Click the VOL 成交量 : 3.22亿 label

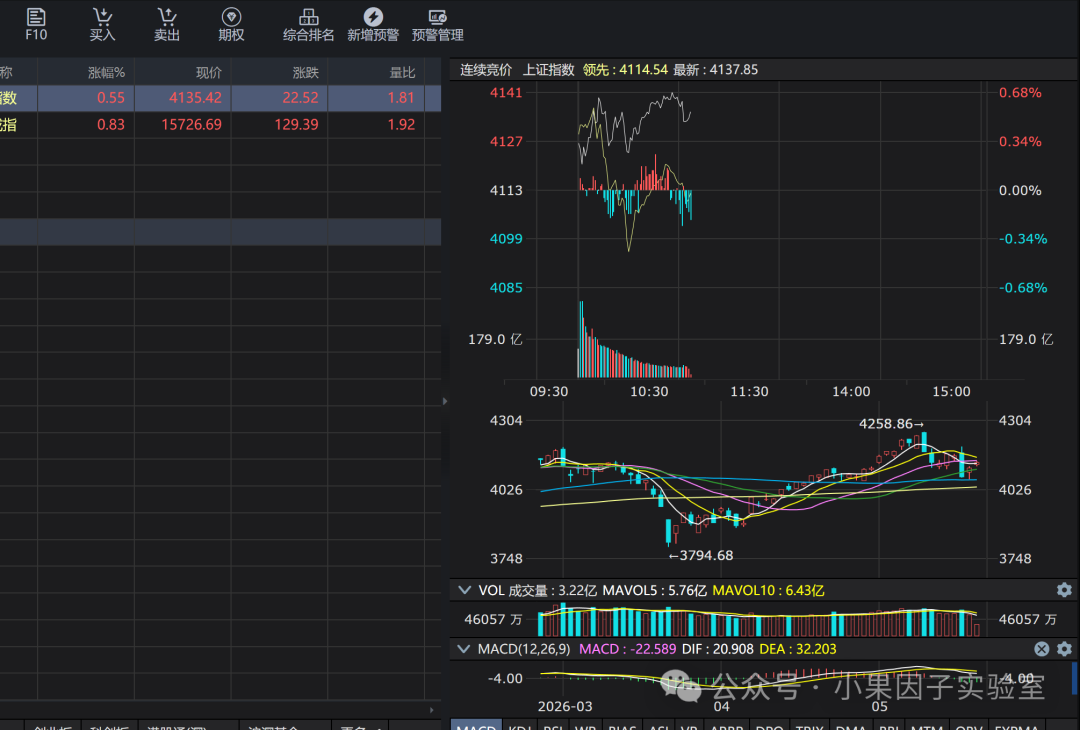point(537,590)
